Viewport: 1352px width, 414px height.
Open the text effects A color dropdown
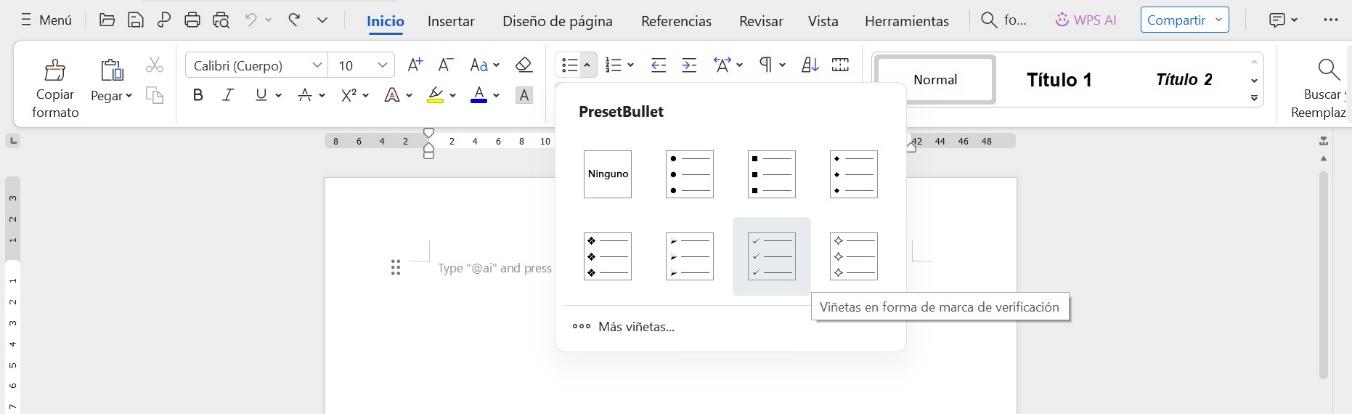click(x=409, y=96)
